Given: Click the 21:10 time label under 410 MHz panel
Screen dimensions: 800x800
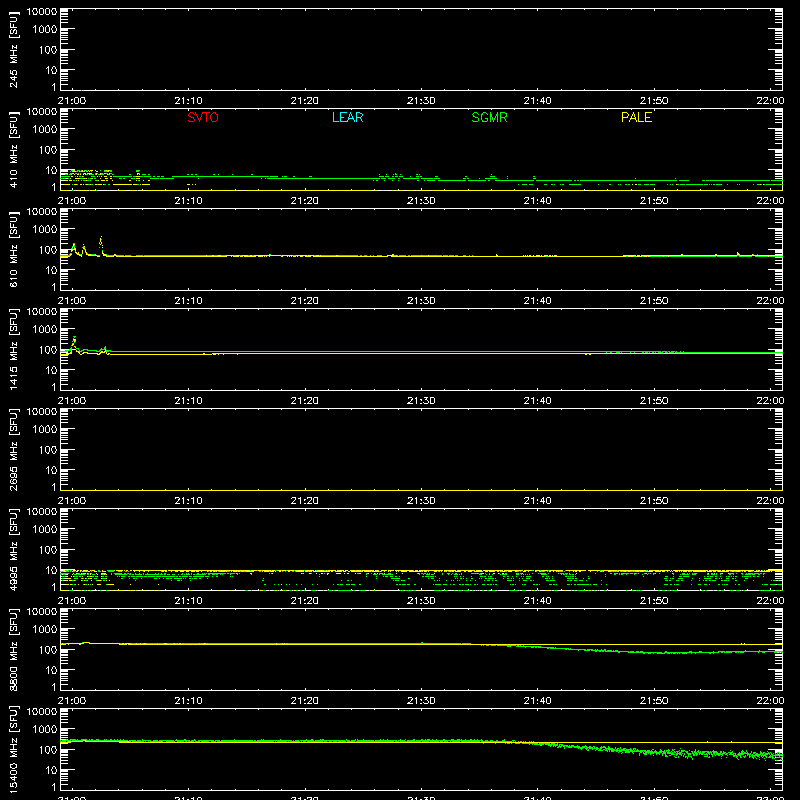Looking at the screenshot, I should pyautogui.click(x=188, y=201).
